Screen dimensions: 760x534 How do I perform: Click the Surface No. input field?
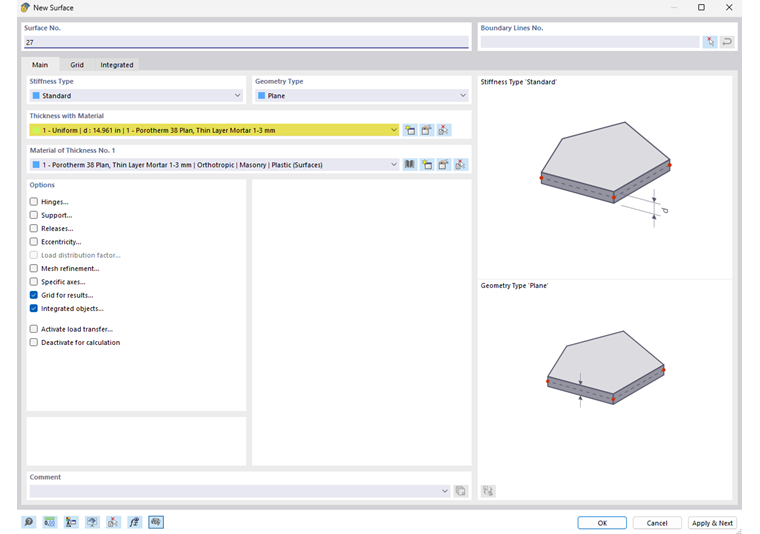click(x=246, y=42)
